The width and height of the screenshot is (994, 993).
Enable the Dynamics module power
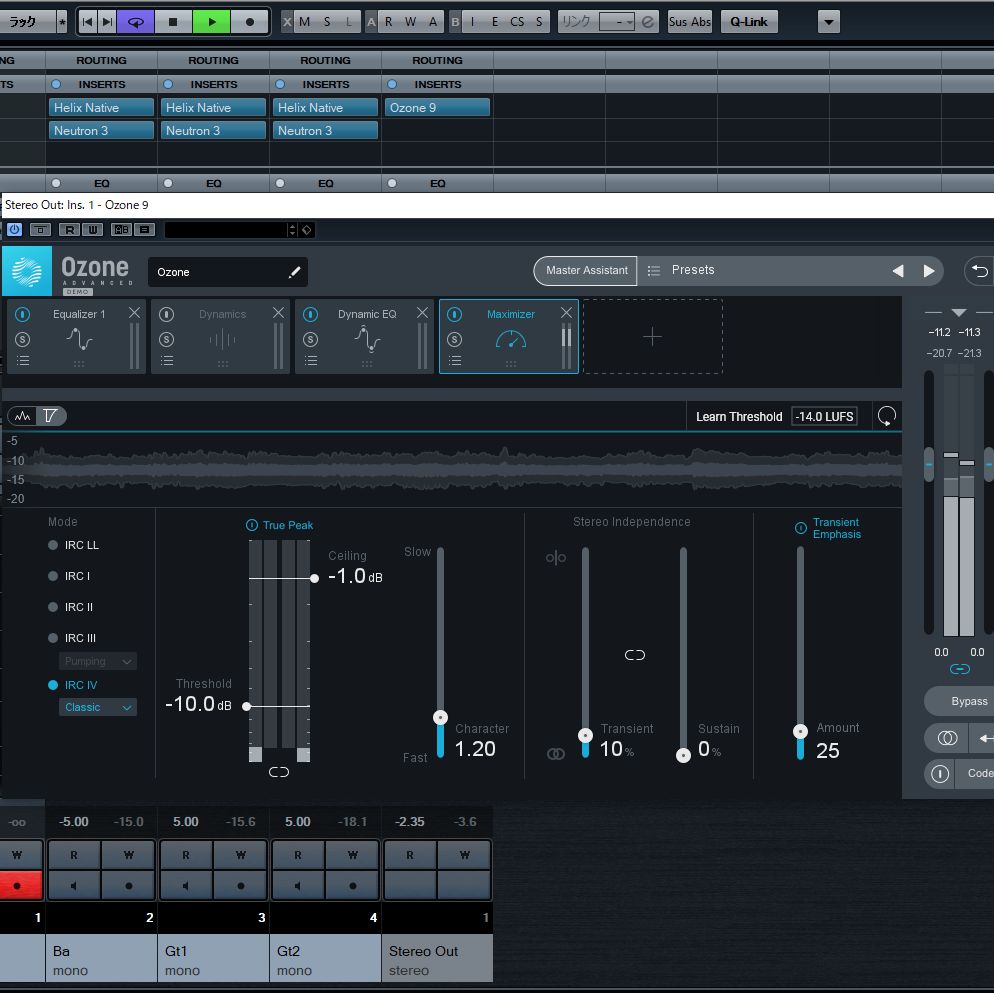point(166,314)
